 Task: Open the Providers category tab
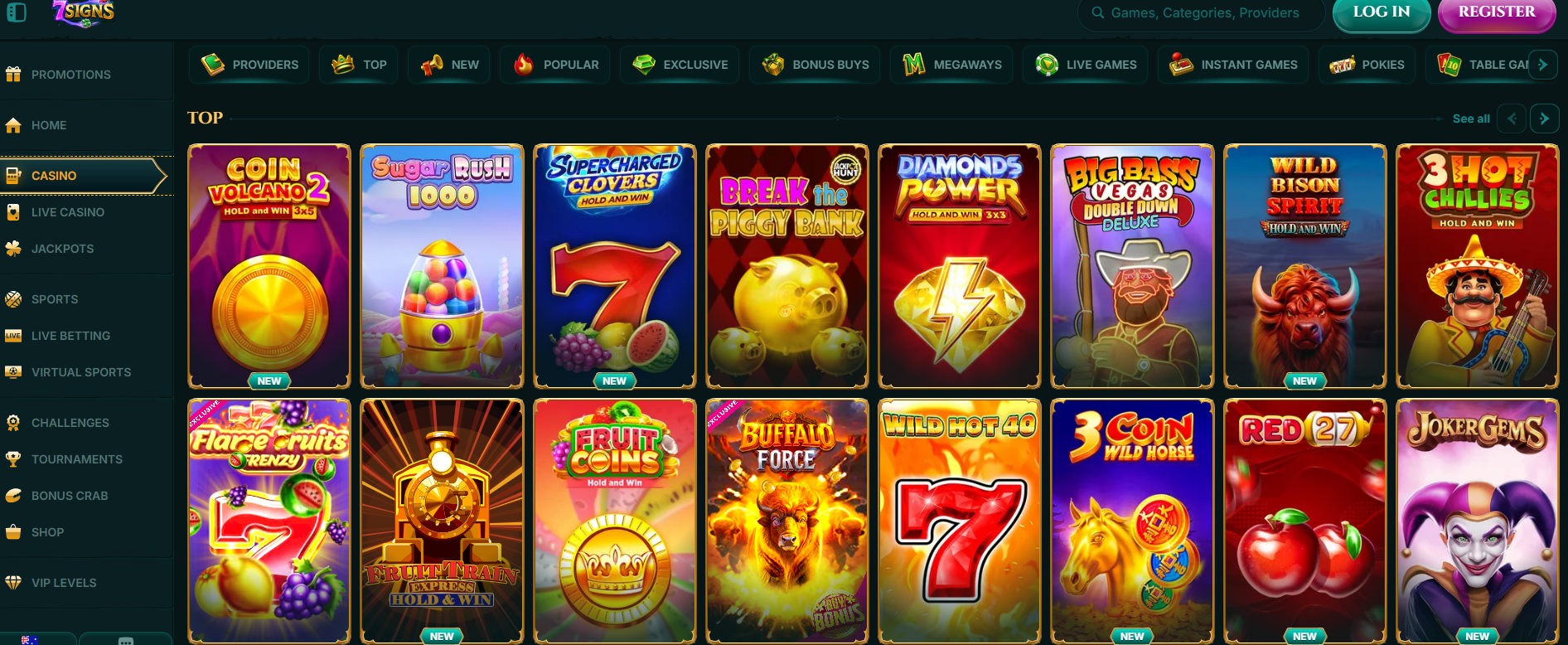[x=249, y=65]
